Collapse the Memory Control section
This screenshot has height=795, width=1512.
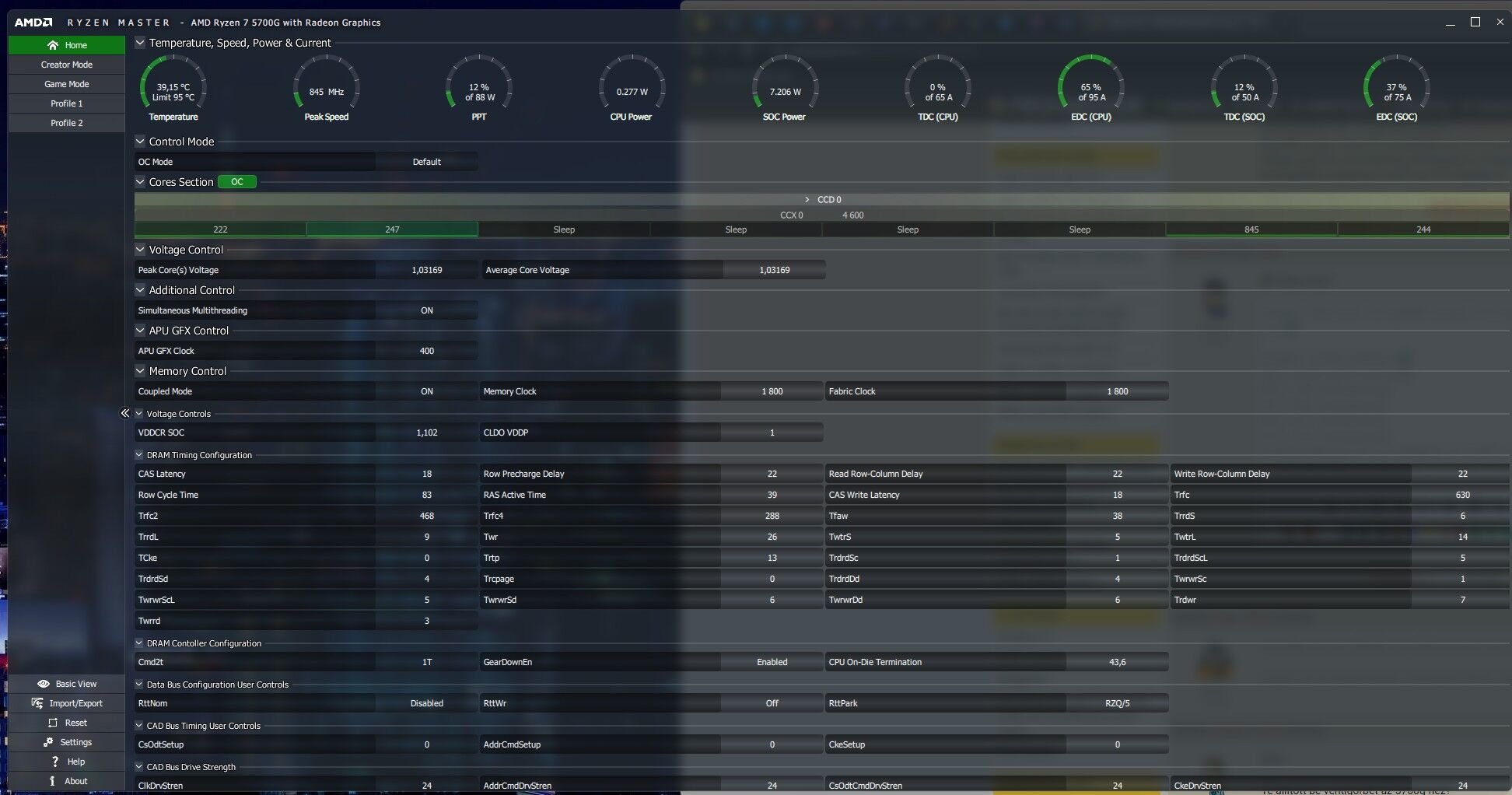[x=140, y=371]
